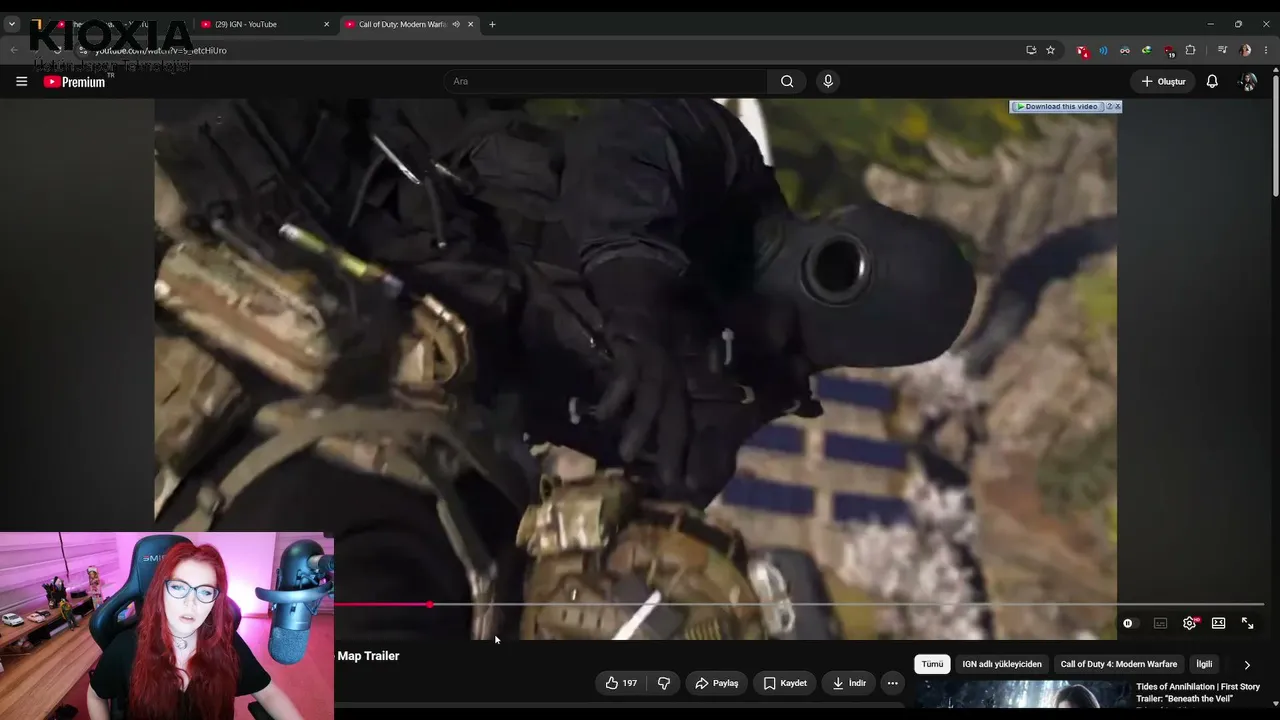Open the account avatar menu
Viewport: 1280px width, 720px height.
pyautogui.click(x=1248, y=81)
